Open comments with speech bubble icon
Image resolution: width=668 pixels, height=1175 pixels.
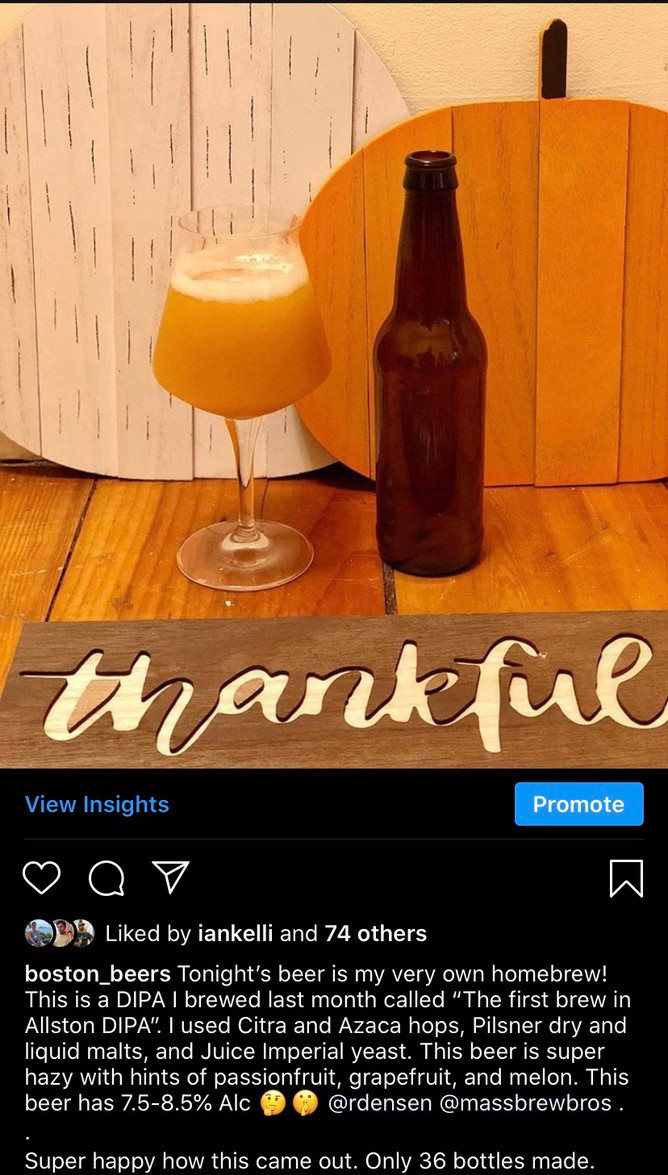(106, 878)
